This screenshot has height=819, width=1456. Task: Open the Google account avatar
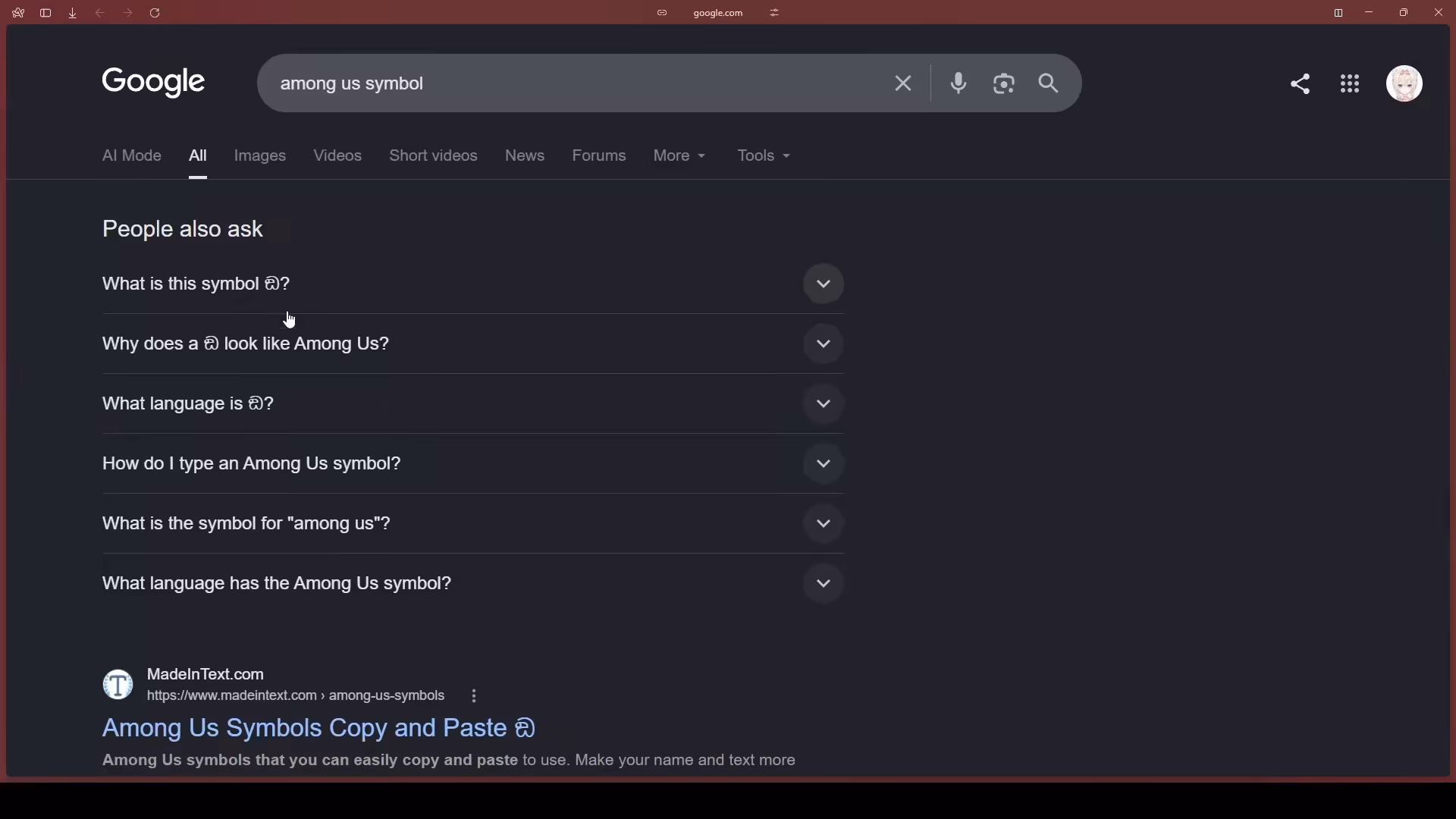point(1405,83)
